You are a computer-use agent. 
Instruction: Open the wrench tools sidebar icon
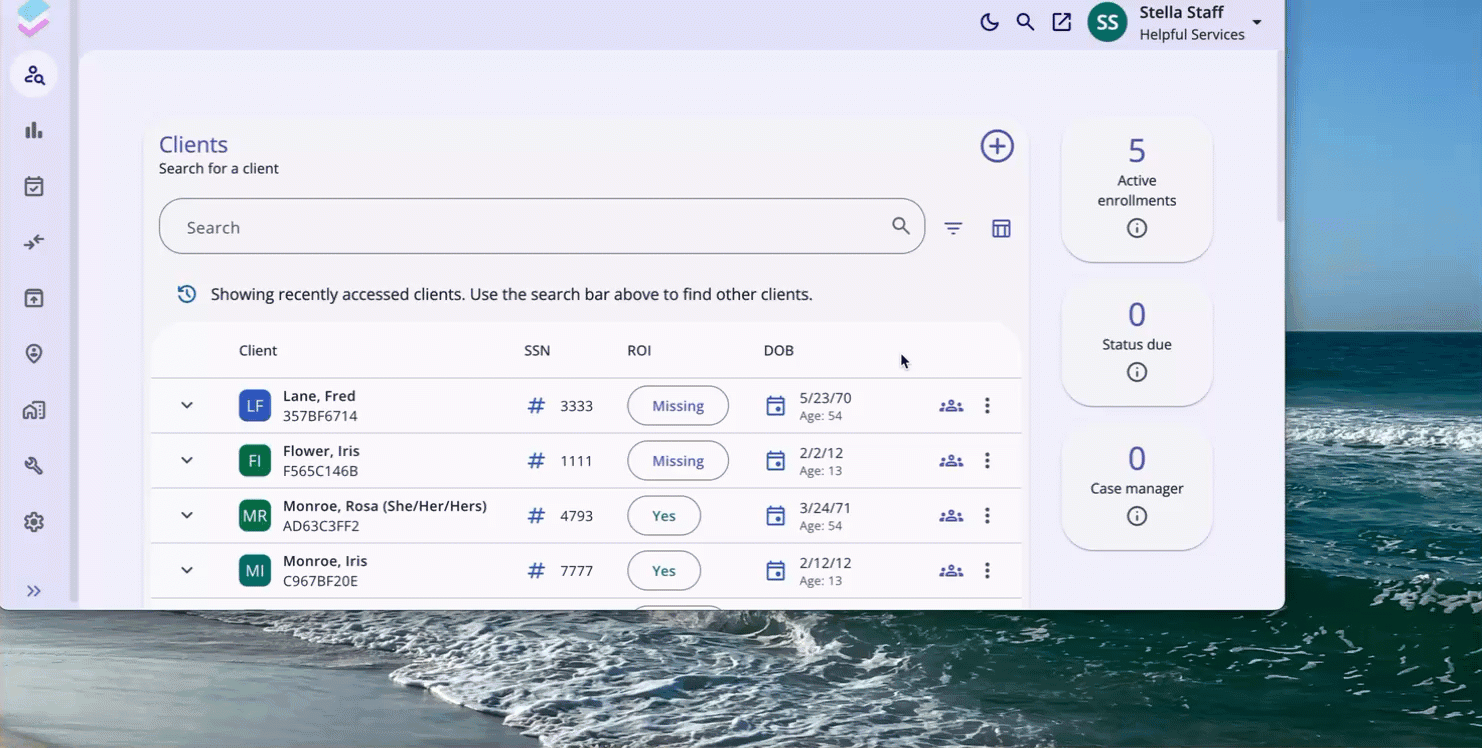[34, 466]
